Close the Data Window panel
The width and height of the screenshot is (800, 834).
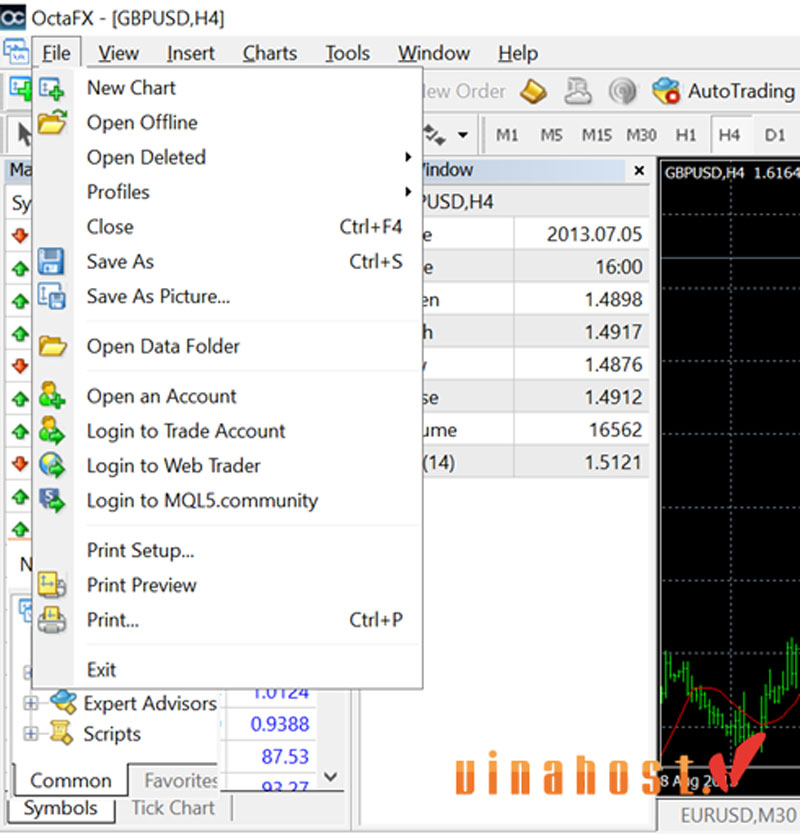639,171
